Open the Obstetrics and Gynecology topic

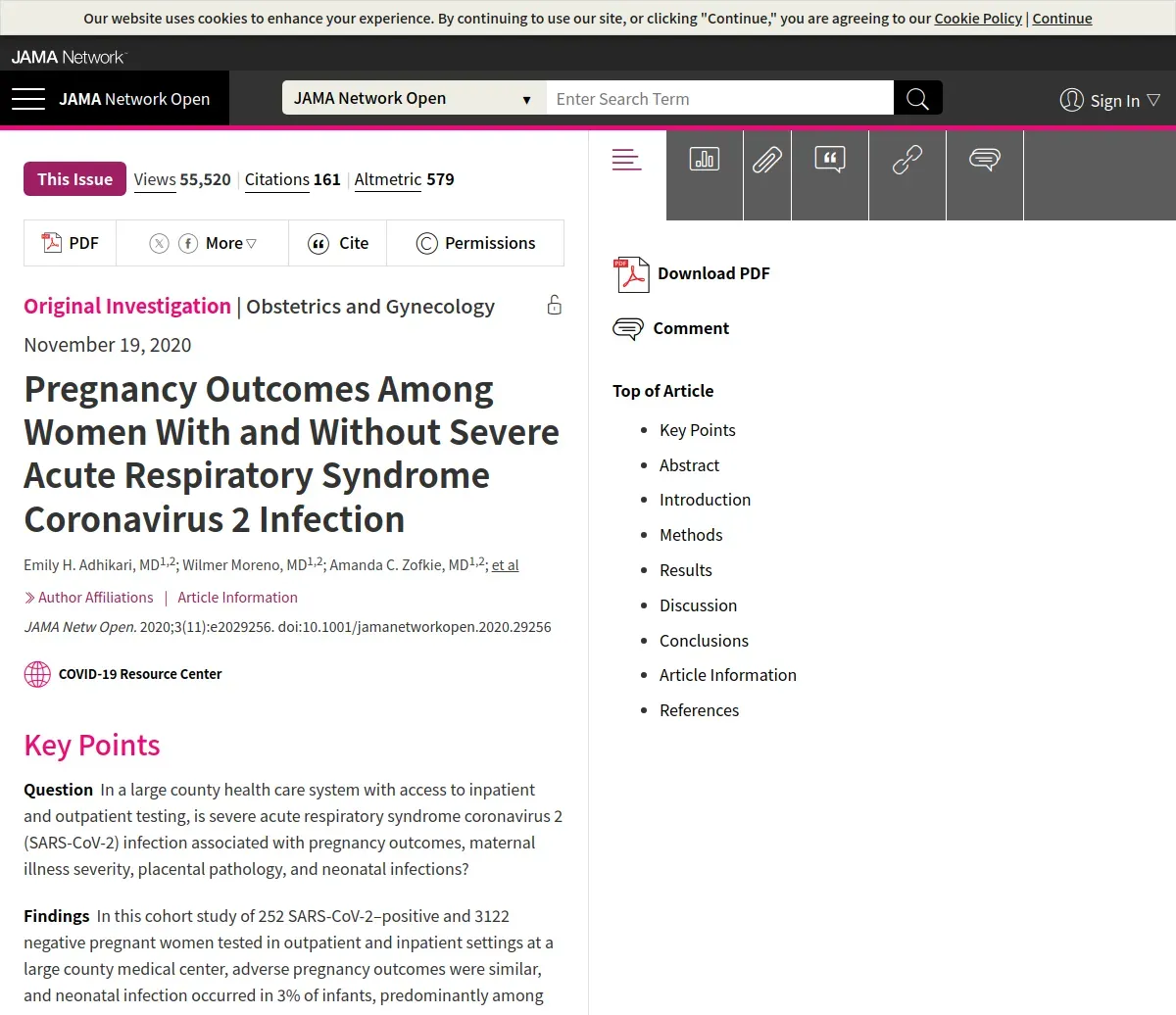click(x=370, y=307)
